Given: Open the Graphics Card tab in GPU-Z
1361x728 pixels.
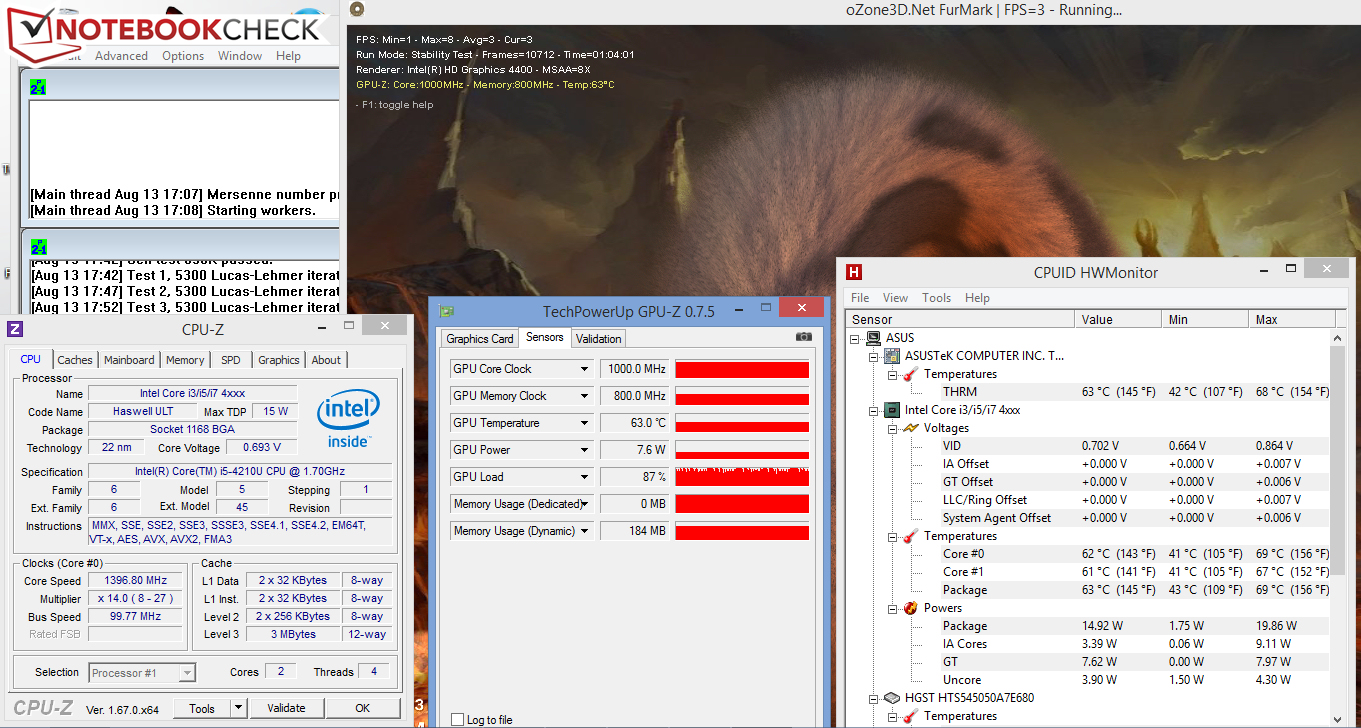Looking at the screenshot, I should click(480, 339).
